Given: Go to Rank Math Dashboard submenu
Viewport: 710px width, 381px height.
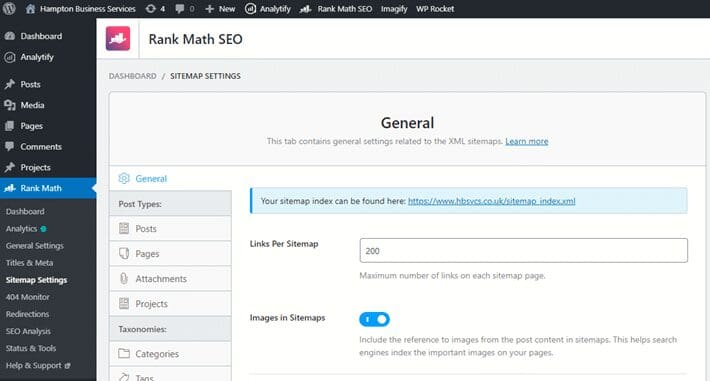Looking at the screenshot, I should coord(25,211).
